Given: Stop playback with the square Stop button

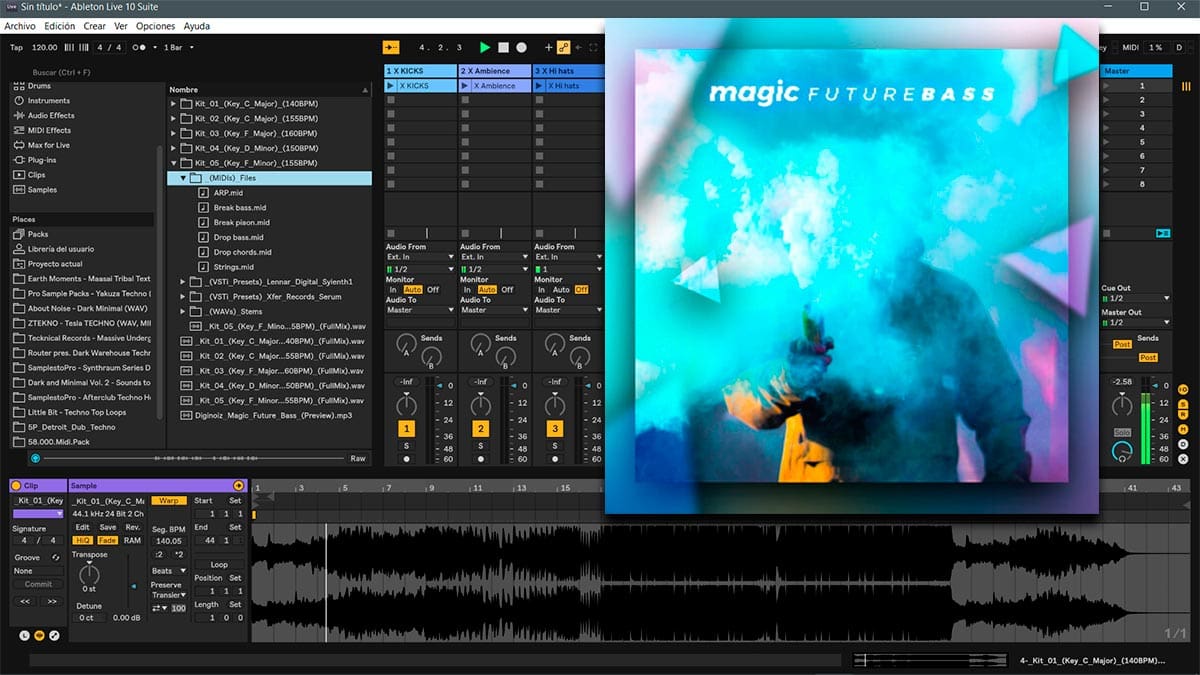Looking at the screenshot, I should pyautogui.click(x=503, y=47).
